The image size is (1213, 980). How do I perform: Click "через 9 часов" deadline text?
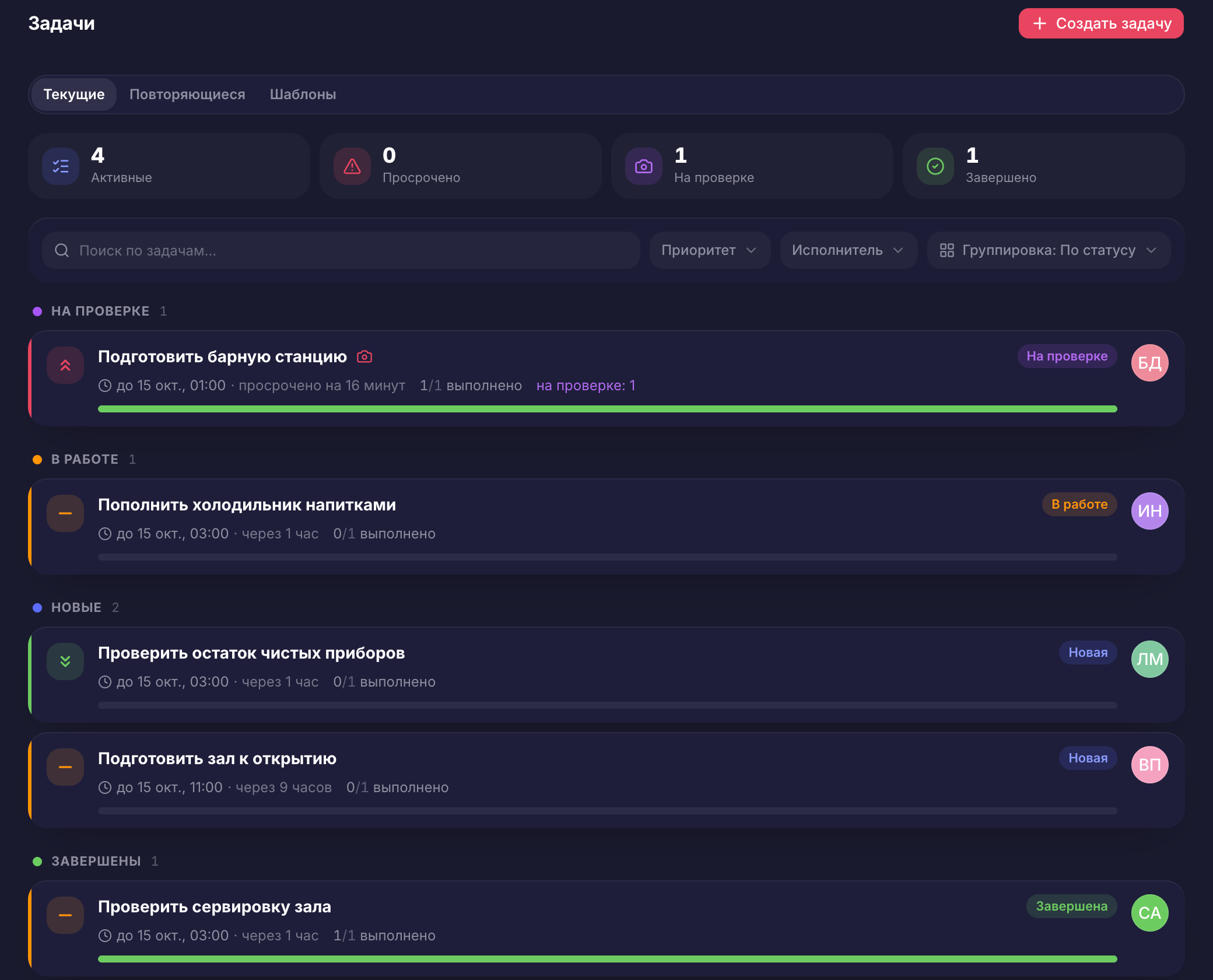pyautogui.click(x=283, y=787)
